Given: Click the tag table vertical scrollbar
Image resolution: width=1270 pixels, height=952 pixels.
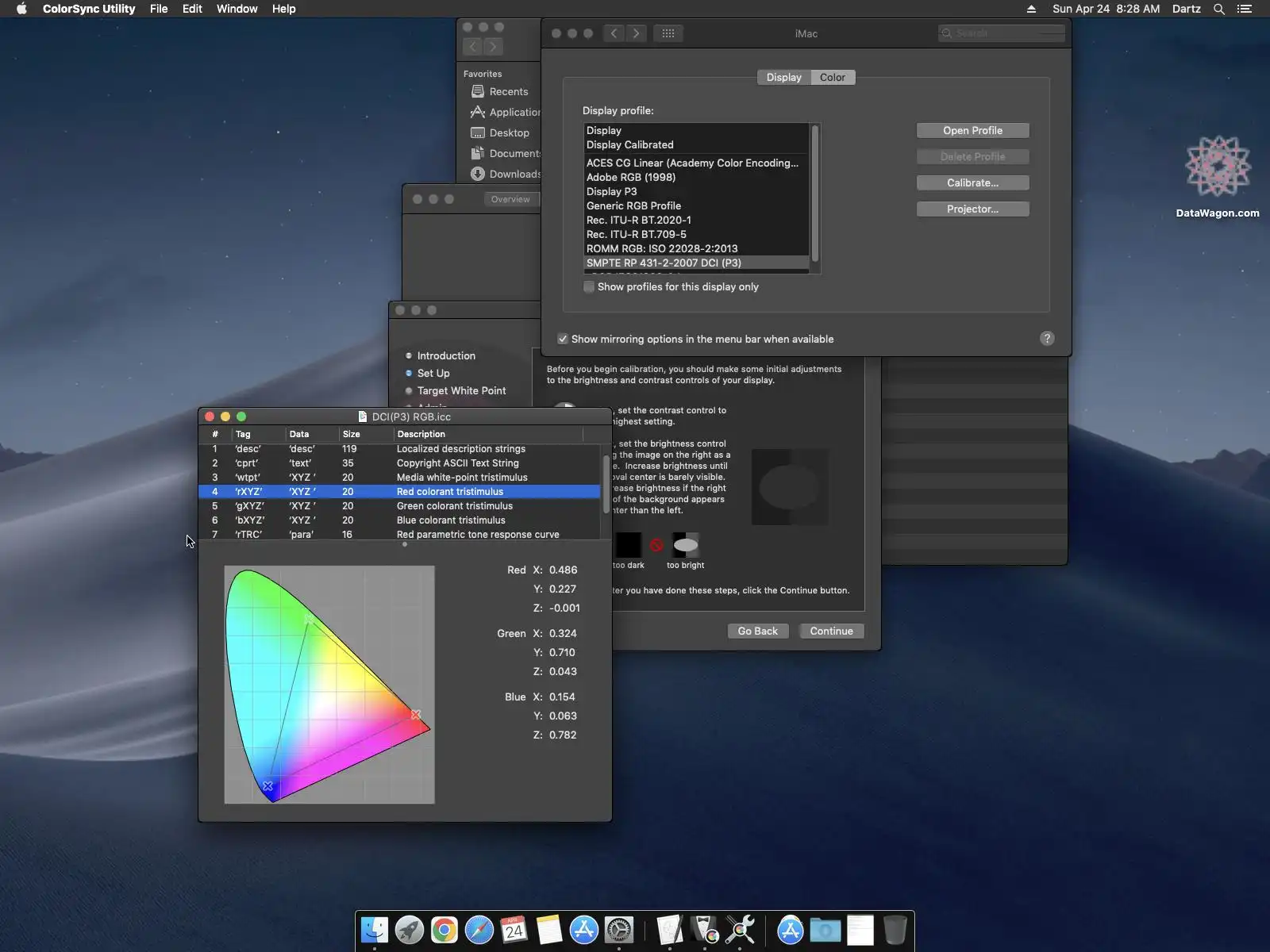Looking at the screenshot, I should tap(606, 486).
